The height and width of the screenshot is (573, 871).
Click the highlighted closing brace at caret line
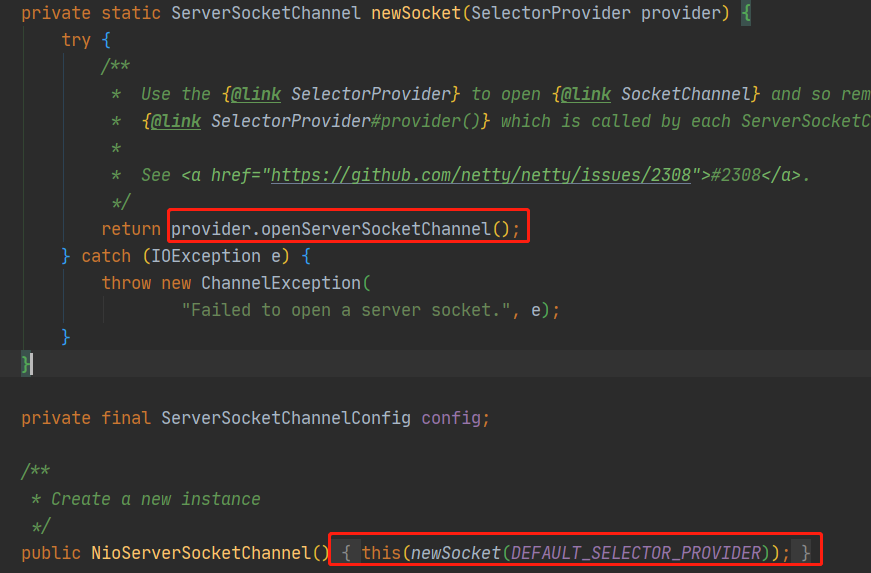point(25,364)
